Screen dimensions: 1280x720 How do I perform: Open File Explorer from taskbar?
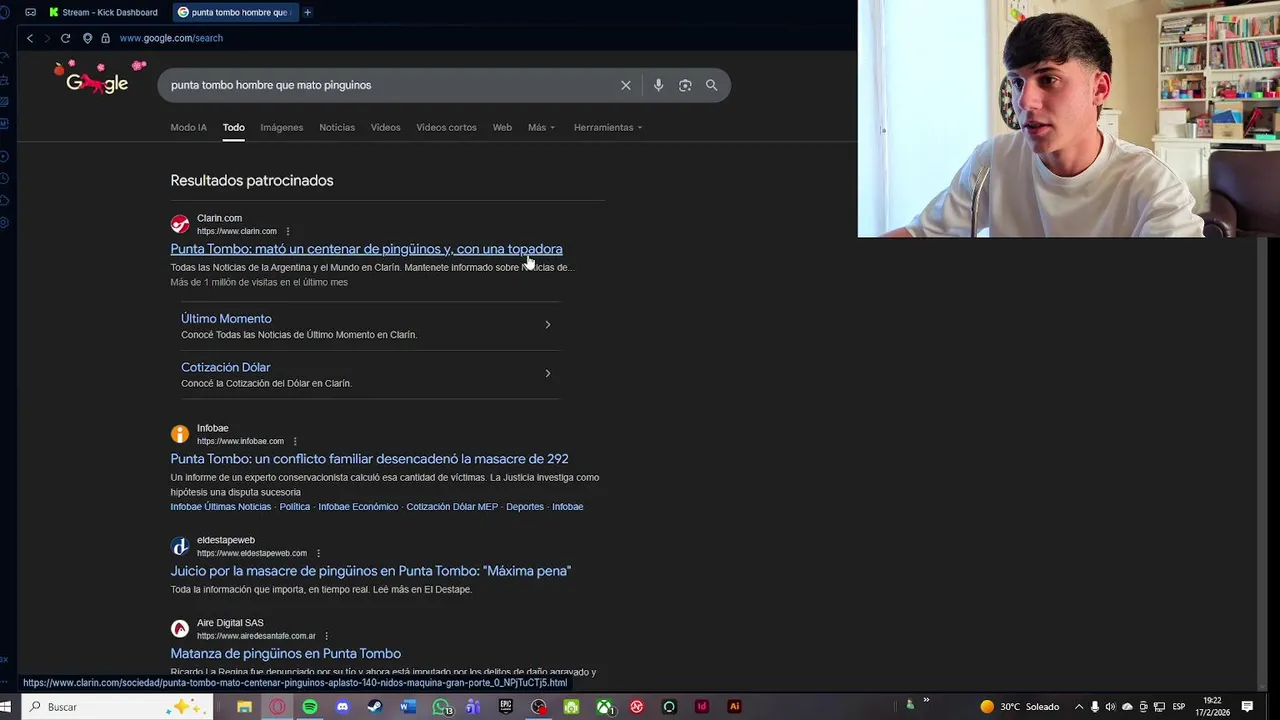pos(244,707)
